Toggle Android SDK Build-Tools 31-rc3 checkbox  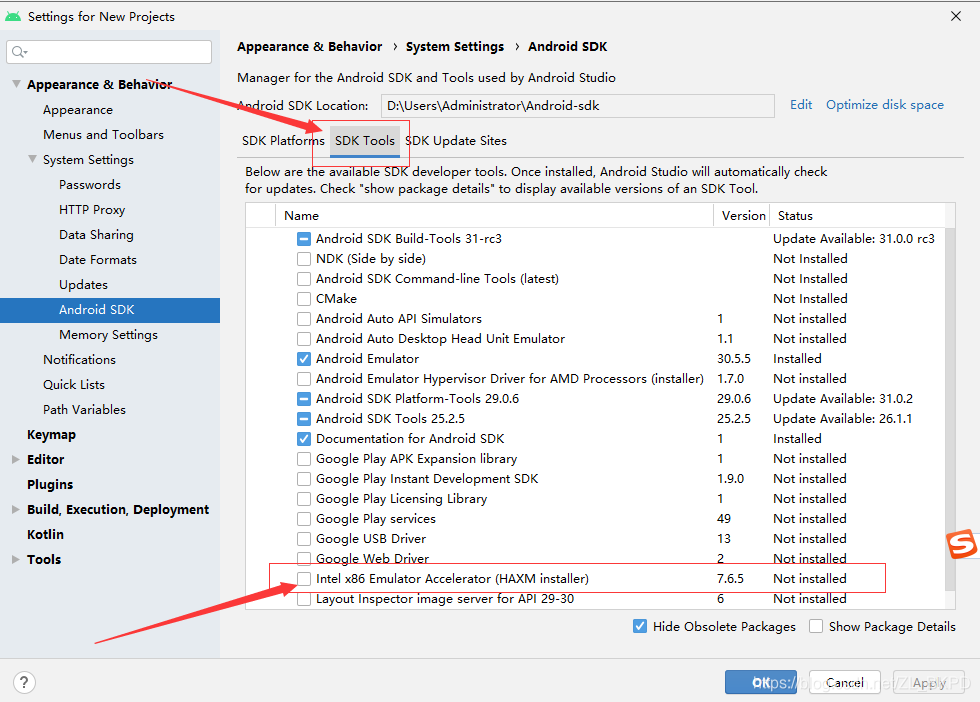pyautogui.click(x=304, y=239)
